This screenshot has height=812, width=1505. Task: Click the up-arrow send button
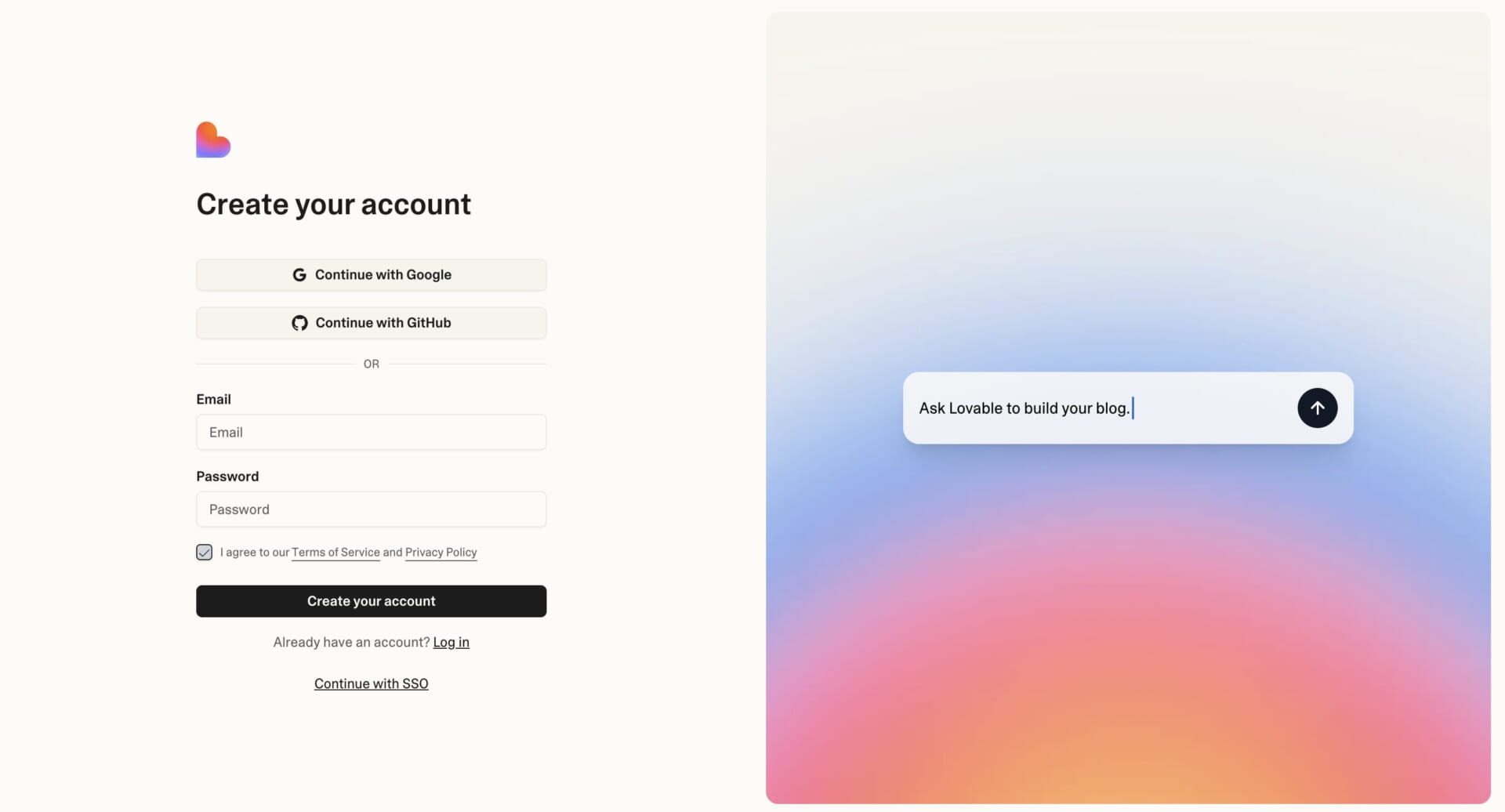1317,408
